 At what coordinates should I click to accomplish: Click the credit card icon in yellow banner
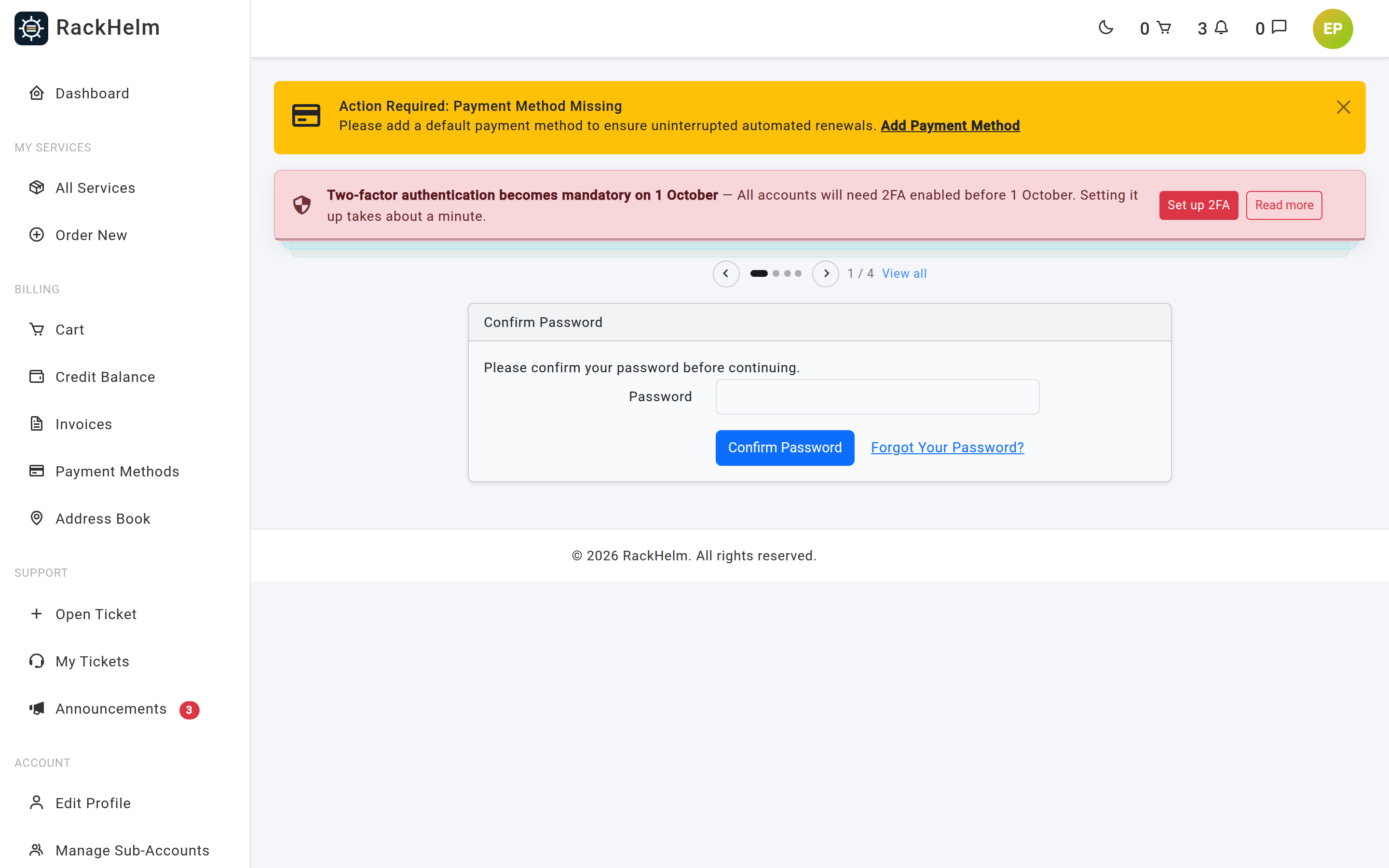pyautogui.click(x=306, y=115)
